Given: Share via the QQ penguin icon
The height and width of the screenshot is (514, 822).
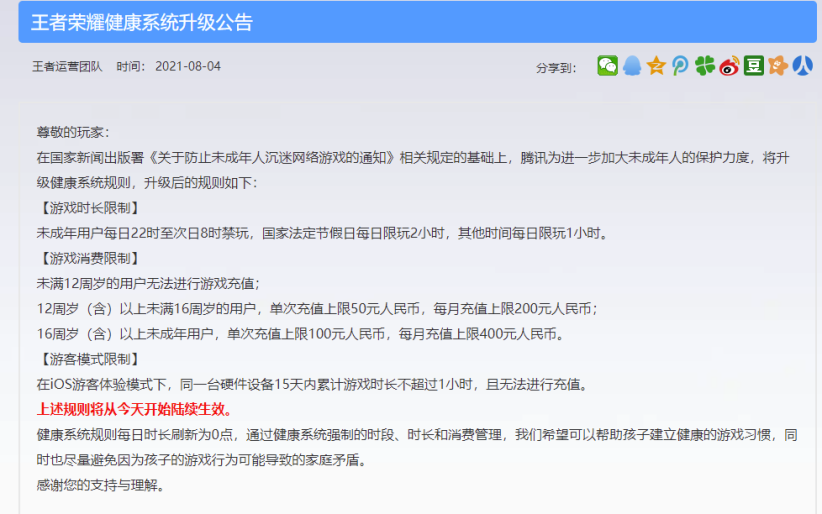Looking at the screenshot, I should tap(632, 66).
